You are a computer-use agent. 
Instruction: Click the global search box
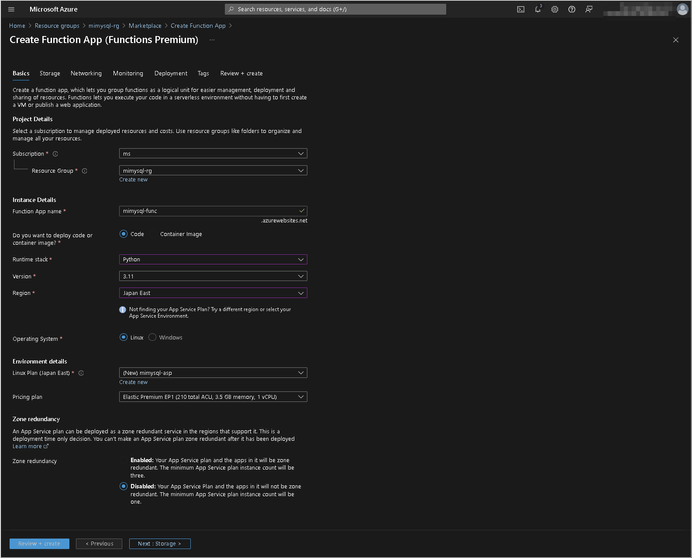click(335, 9)
